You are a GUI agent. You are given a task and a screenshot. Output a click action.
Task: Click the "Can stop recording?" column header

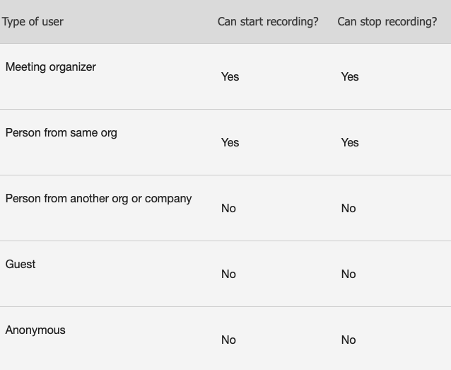387,22
